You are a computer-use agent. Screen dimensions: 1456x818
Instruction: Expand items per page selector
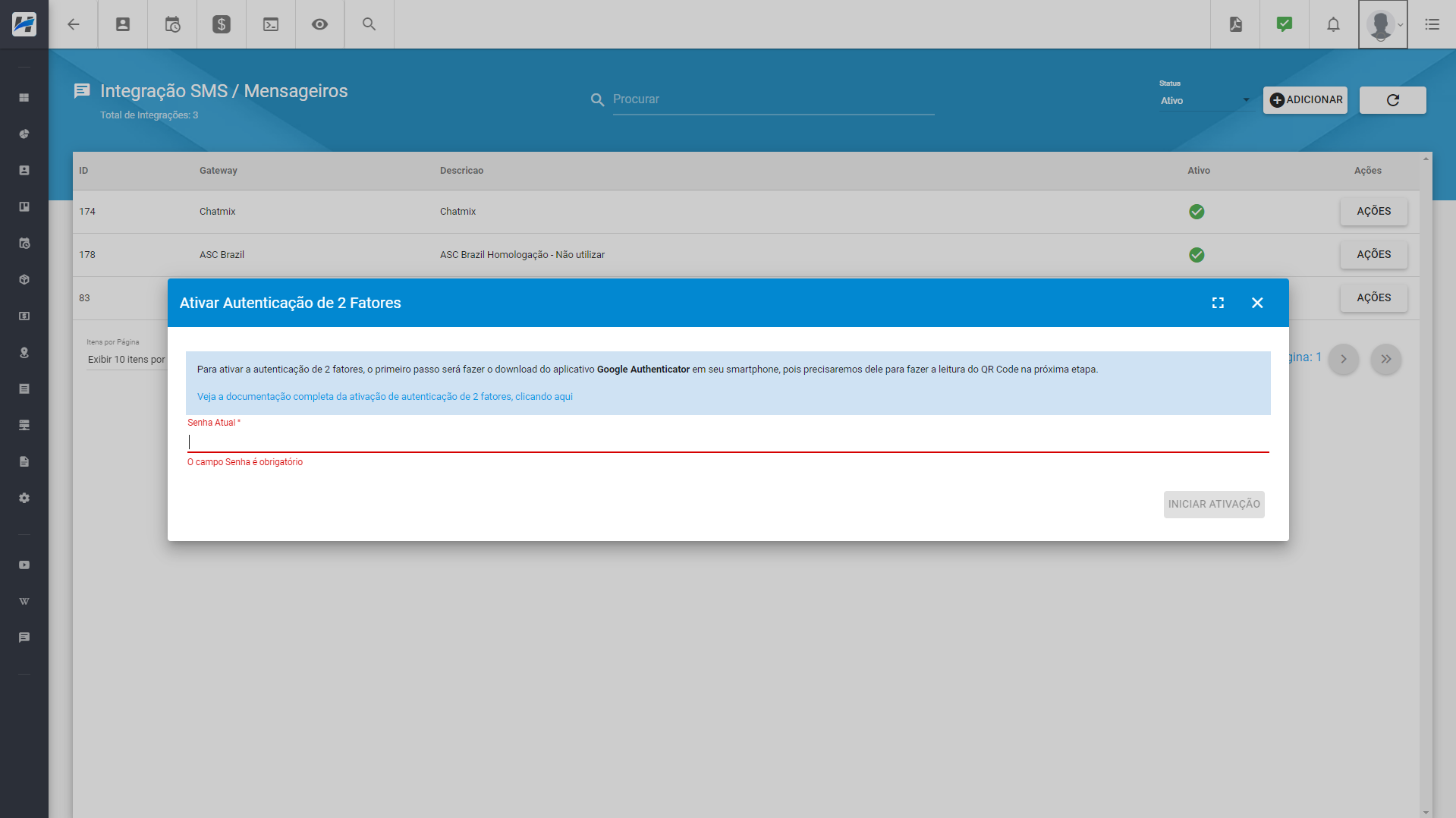coord(126,360)
